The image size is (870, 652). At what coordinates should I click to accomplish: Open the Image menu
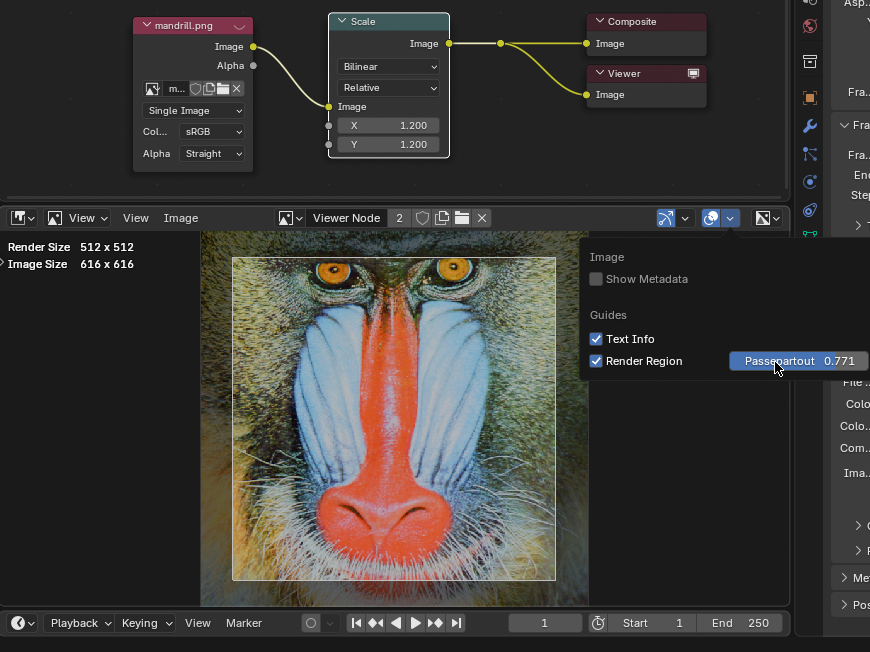point(181,218)
